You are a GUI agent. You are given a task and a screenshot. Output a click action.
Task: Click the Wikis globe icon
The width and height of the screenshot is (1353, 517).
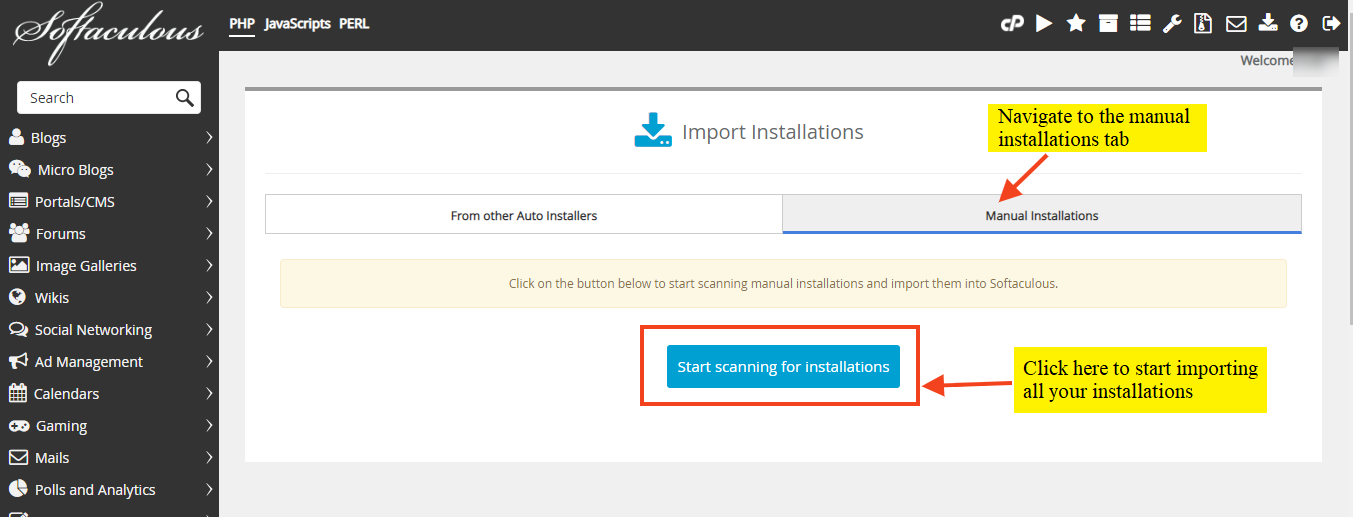coord(16,297)
